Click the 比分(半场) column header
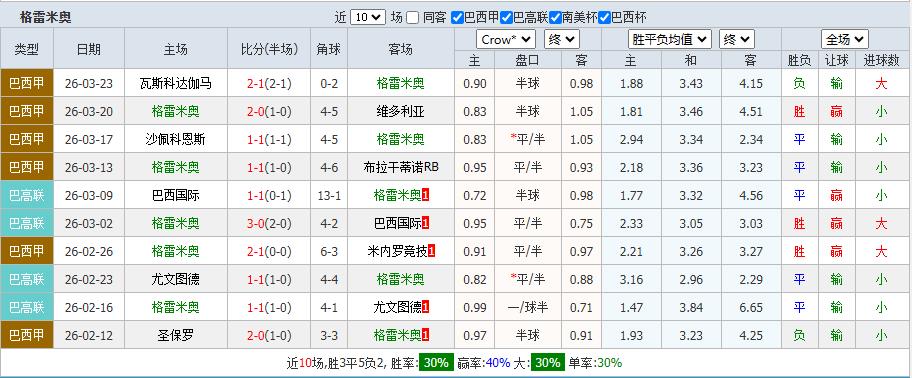Image resolution: width=912 pixels, height=378 pixels. [x=269, y=49]
